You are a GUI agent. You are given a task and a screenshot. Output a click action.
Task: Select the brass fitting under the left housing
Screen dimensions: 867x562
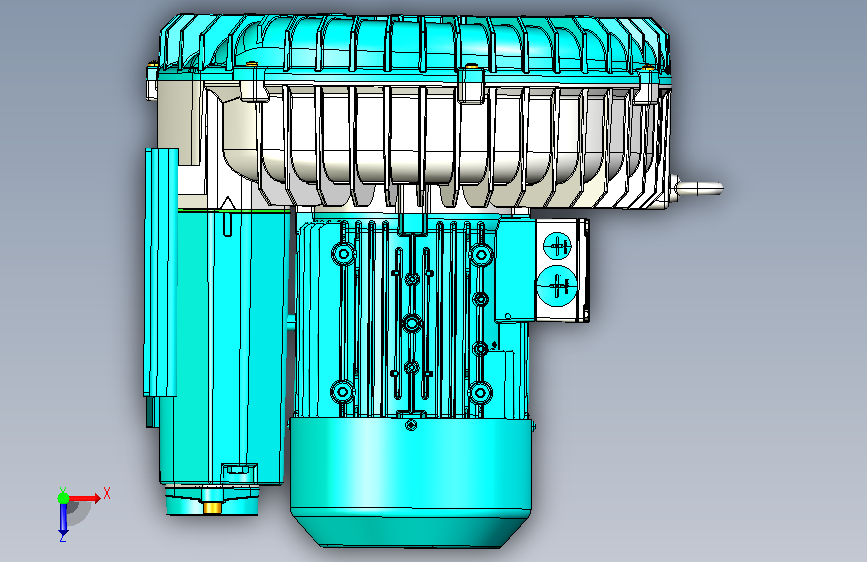coord(212,508)
